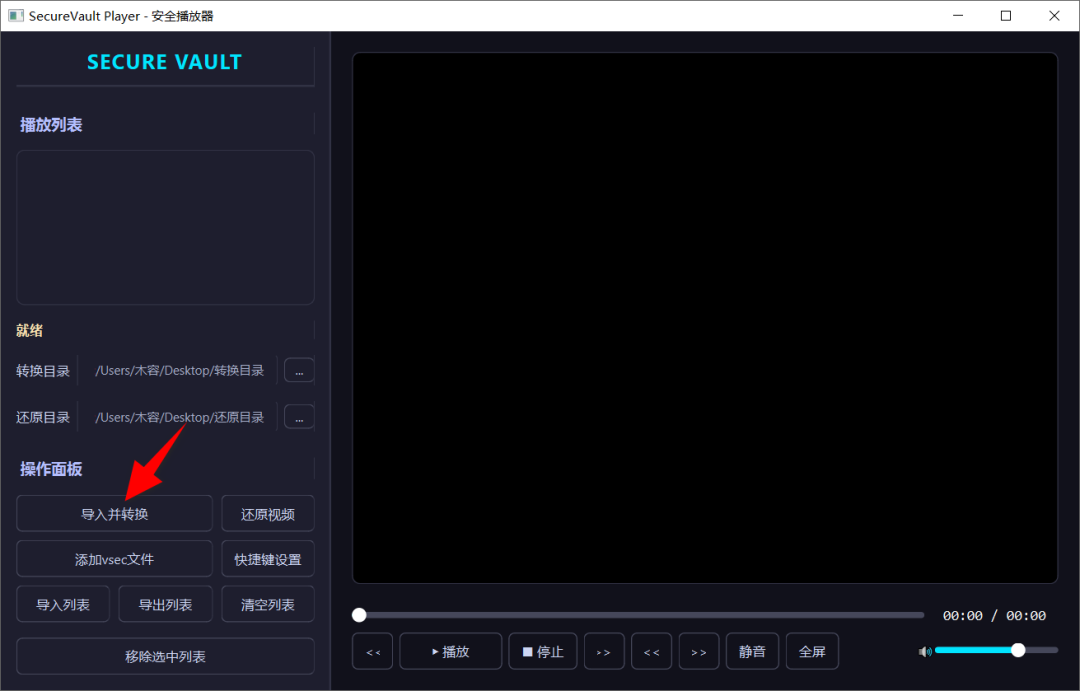Image resolution: width=1080 pixels, height=691 pixels.
Task: Start playback with the 播放 button
Action: (x=450, y=651)
